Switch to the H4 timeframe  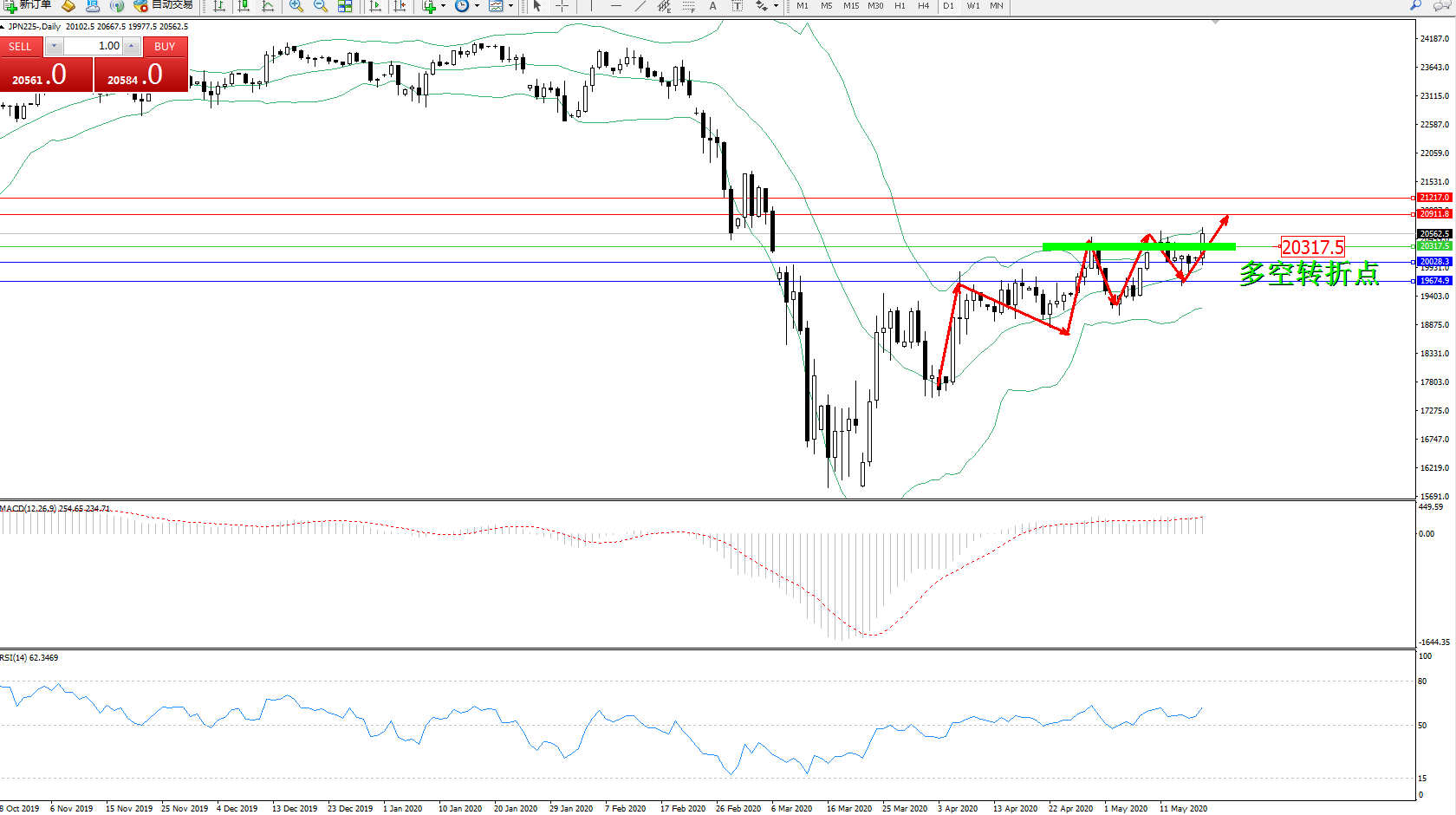coord(923,6)
